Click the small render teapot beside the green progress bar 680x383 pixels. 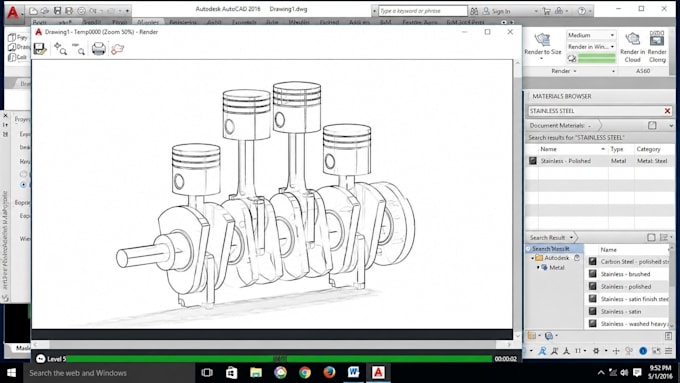(x=572, y=58)
